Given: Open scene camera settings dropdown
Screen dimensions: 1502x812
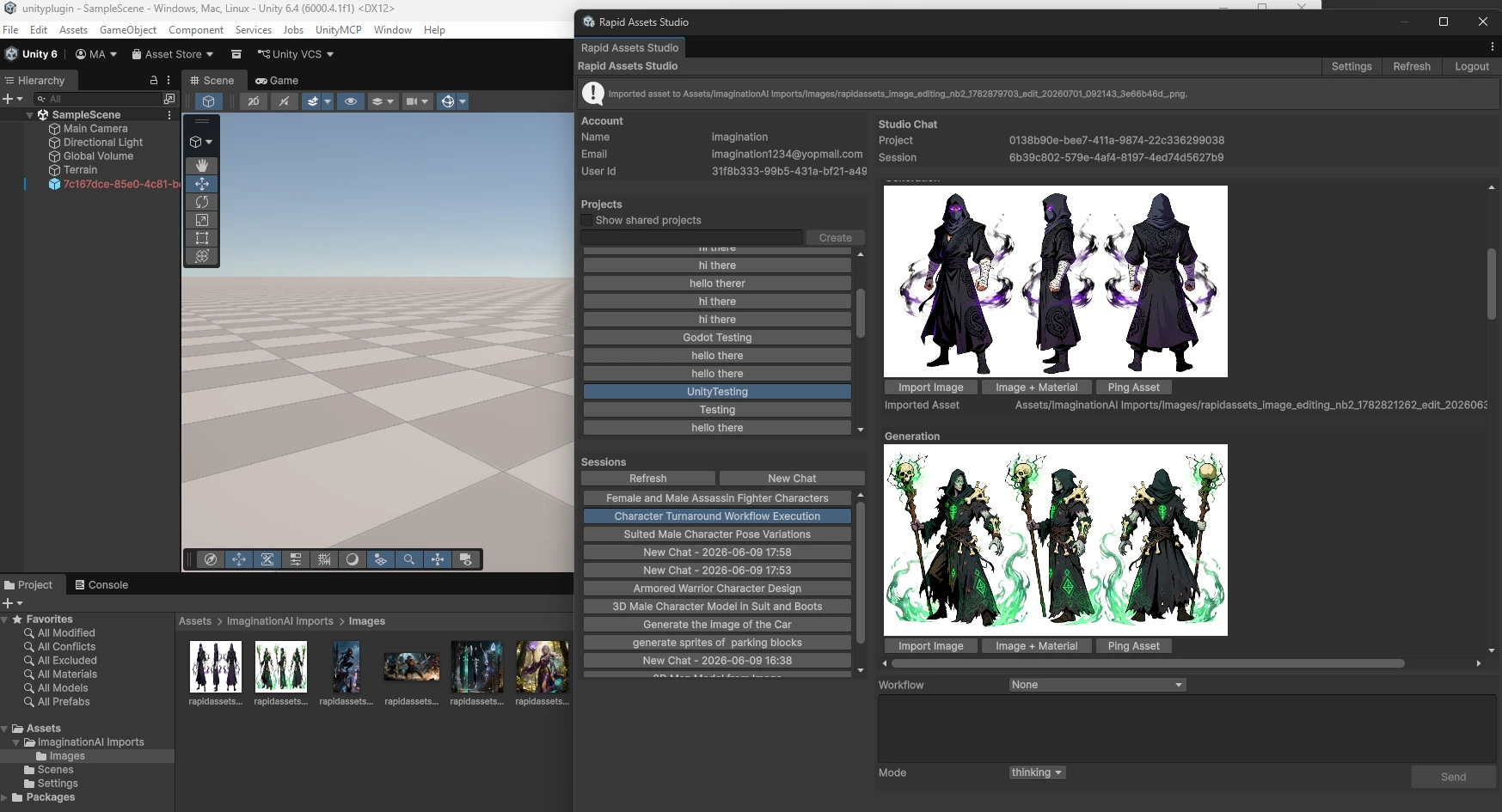Looking at the screenshot, I should pyautogui.click(x=417, y=101).
